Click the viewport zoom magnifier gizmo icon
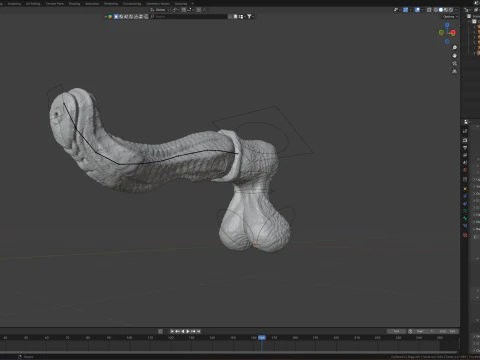The image size is (480, 360). (x=454, y=47)
